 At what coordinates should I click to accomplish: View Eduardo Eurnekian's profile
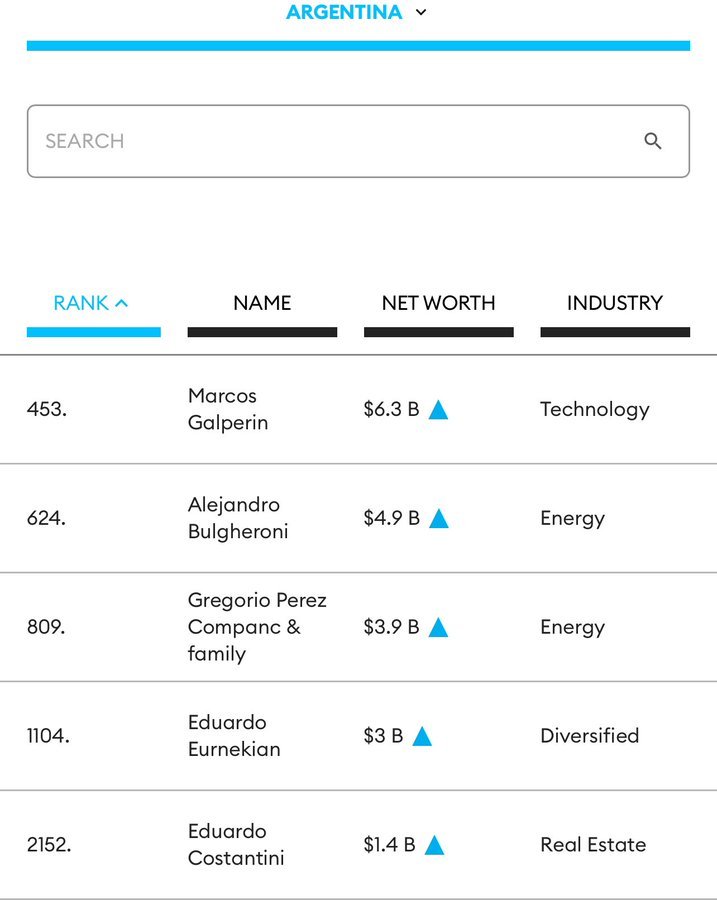pos(234,736)
